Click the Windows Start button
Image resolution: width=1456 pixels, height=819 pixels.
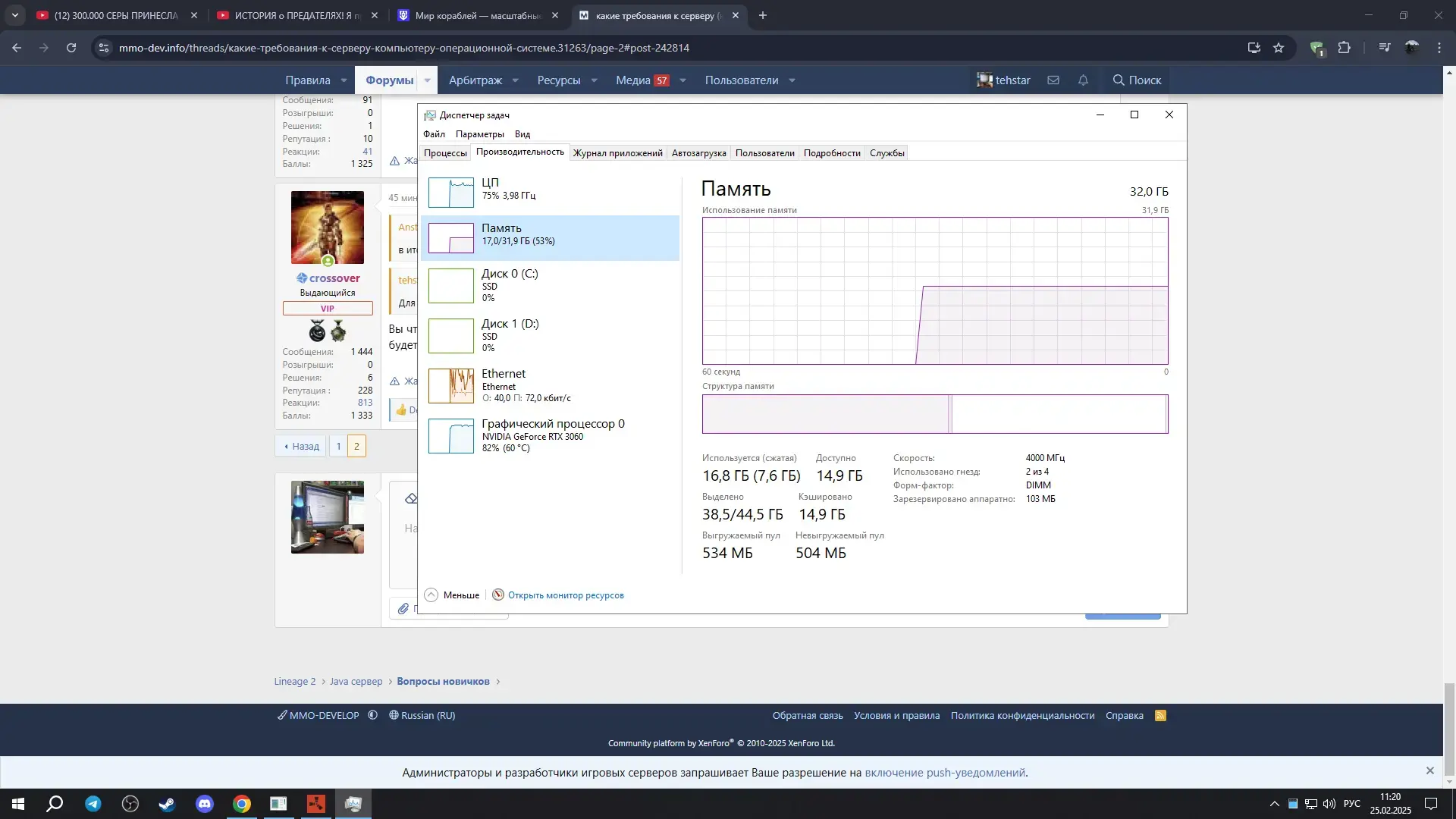click(18, 804)
